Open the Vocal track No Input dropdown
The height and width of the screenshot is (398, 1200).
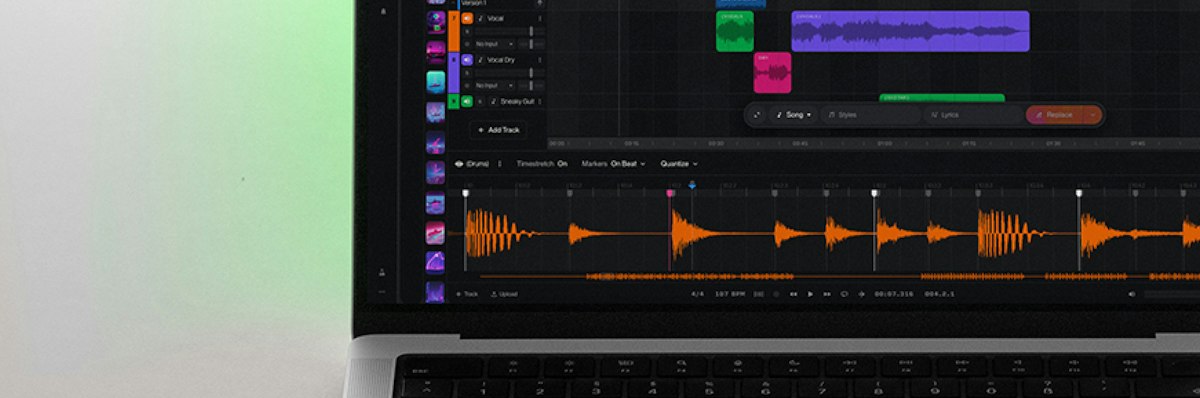(495, 44)
